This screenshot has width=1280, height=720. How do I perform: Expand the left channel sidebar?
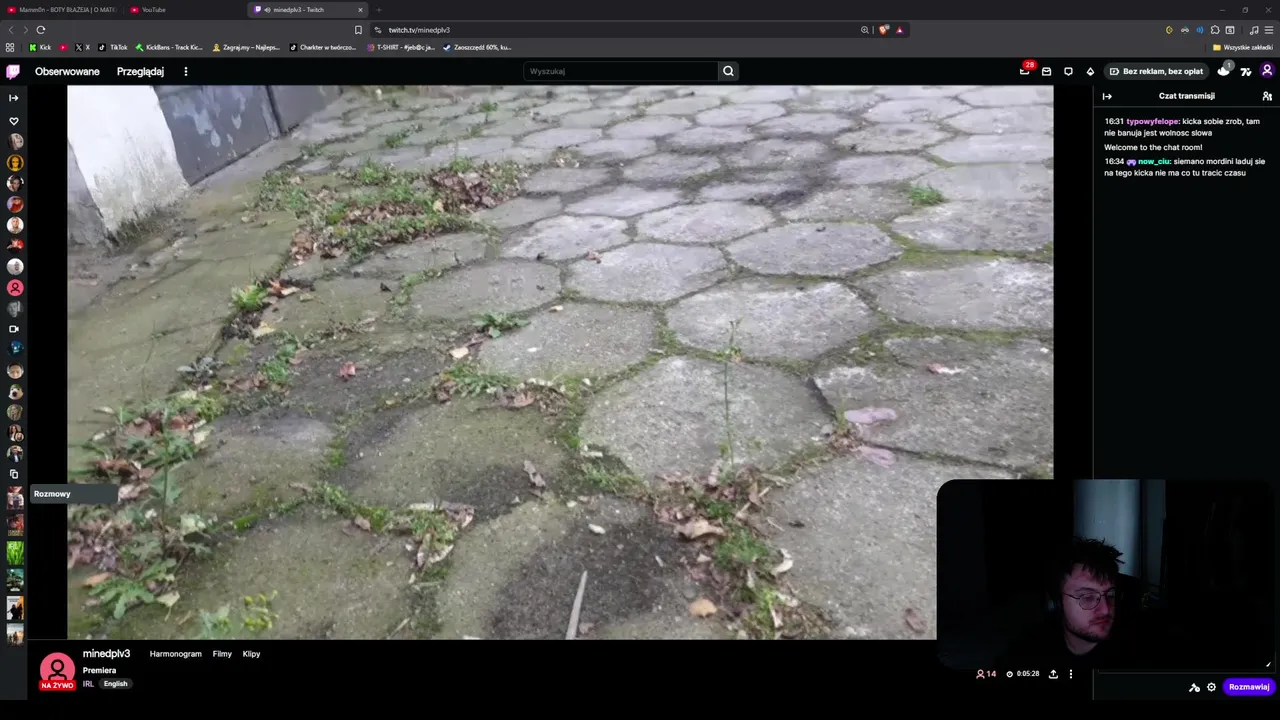pos(14,98)
